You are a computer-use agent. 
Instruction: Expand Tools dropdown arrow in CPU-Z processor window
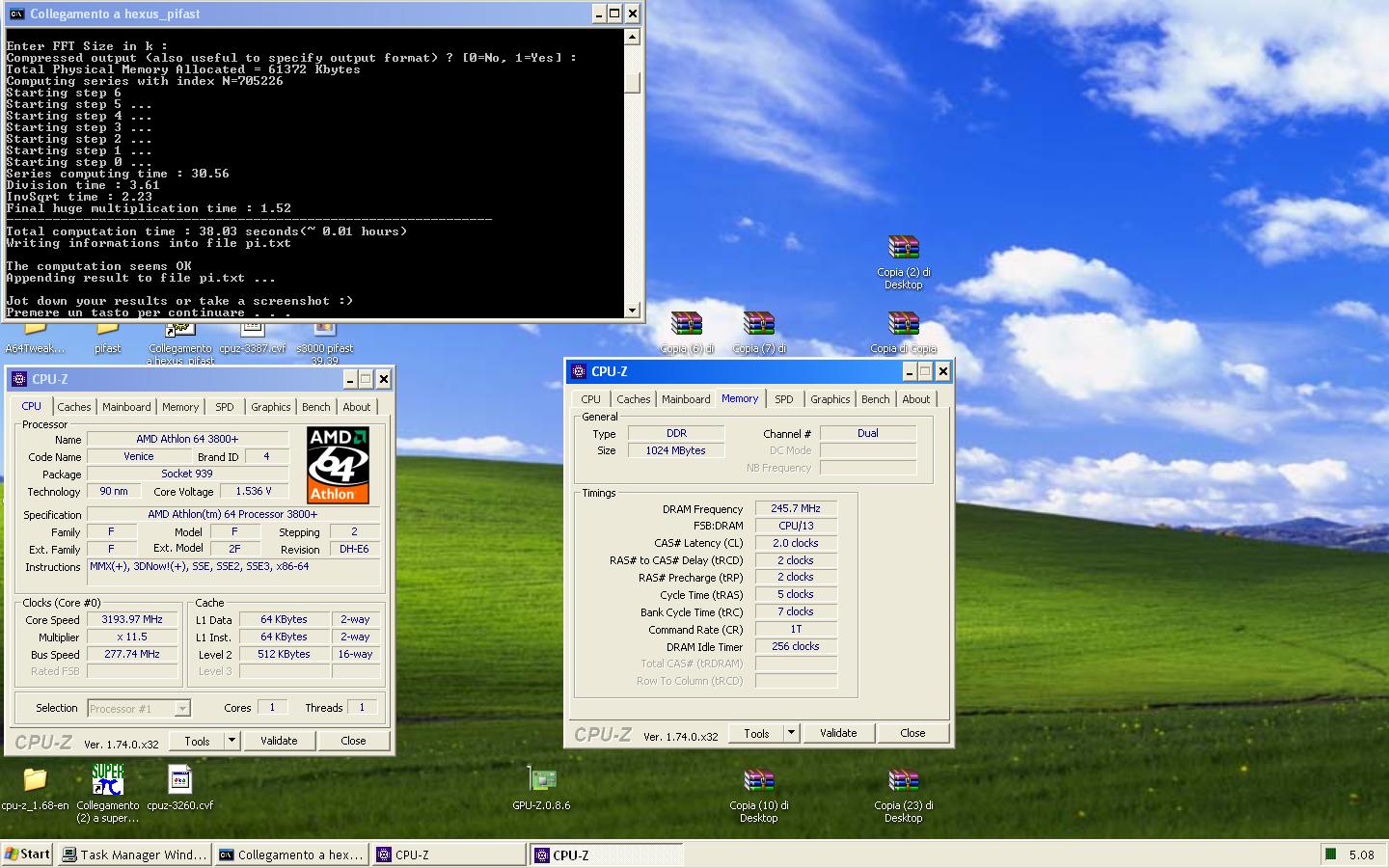click(231, 741)
